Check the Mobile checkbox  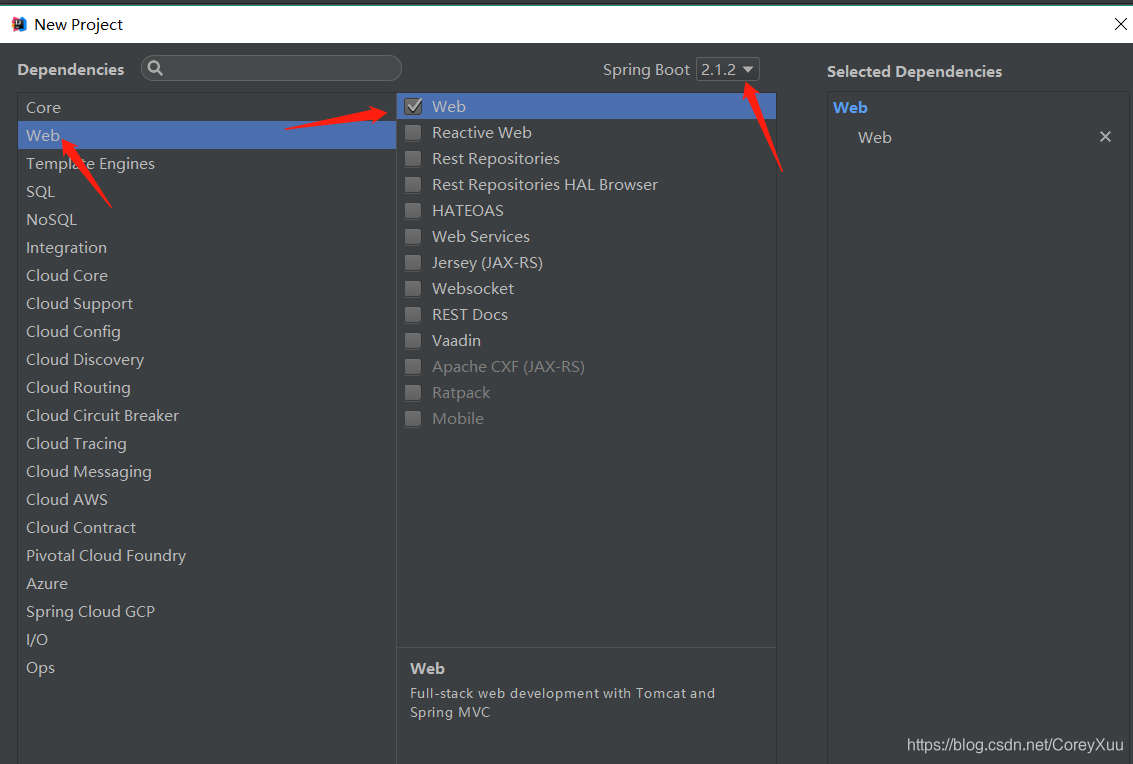click(413, 419)
